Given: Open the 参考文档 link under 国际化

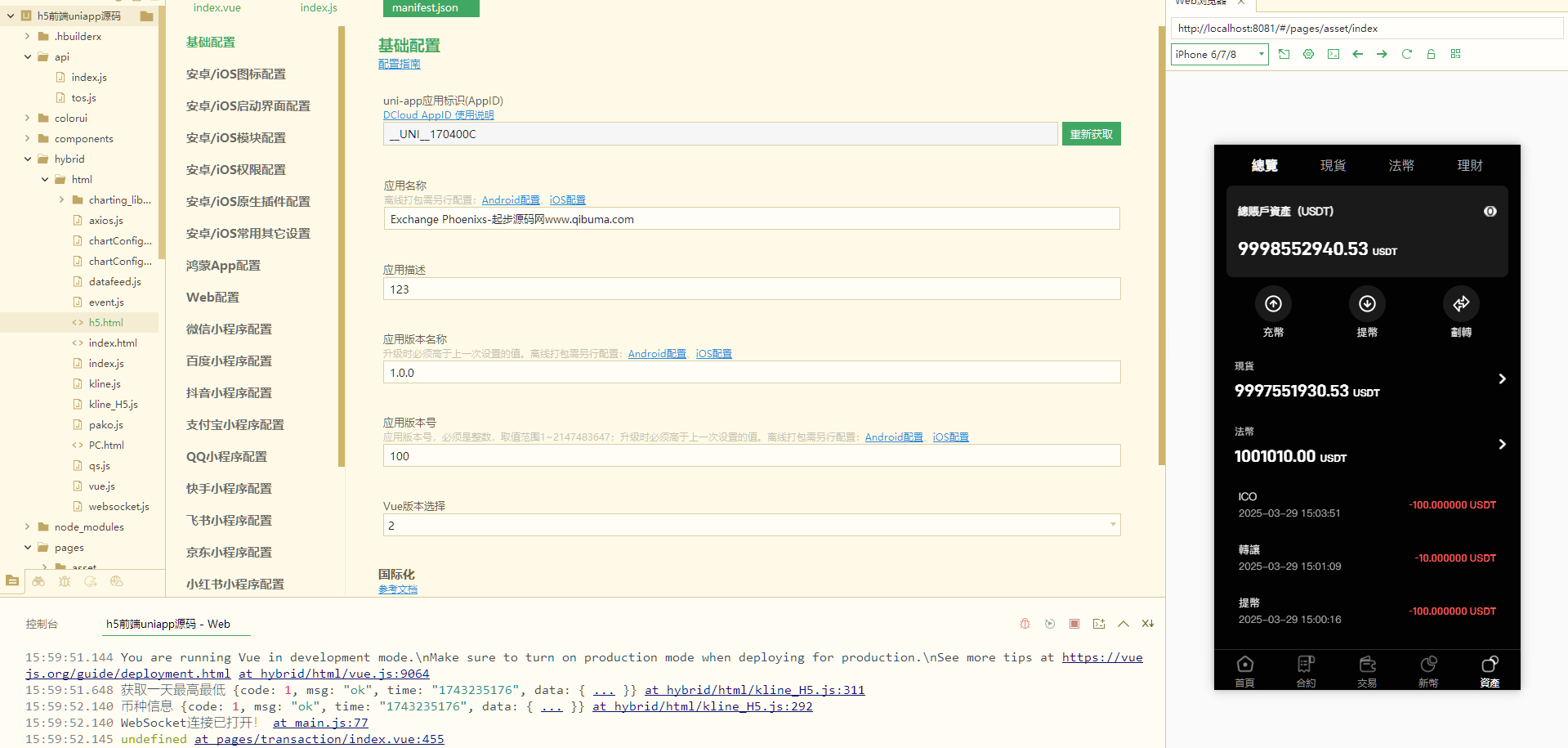Looking at the screenshot, I should [x=398, y=589].
